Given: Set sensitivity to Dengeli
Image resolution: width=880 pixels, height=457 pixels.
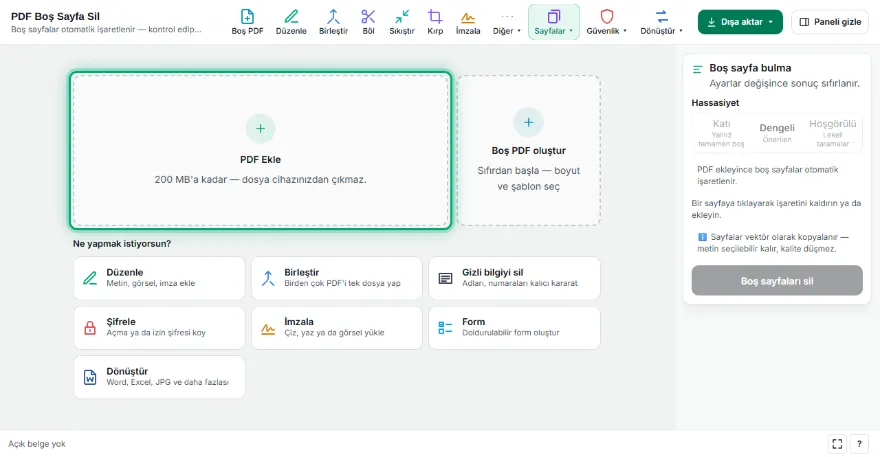Looking at the screenshot, I should 777,132.
